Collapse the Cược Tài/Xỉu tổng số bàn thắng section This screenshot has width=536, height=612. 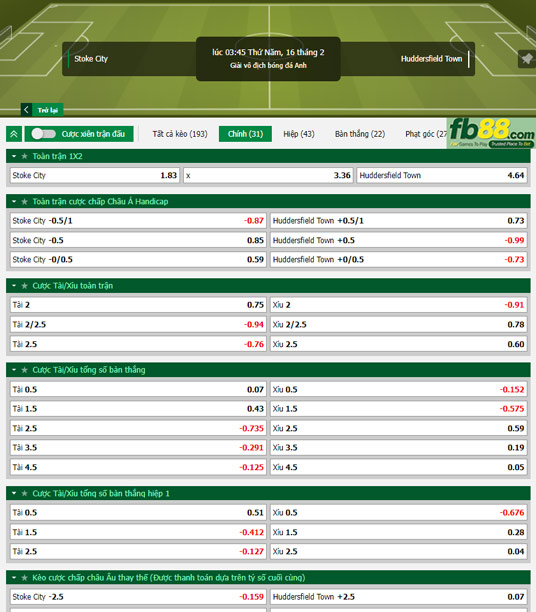(x=14, y=370)
